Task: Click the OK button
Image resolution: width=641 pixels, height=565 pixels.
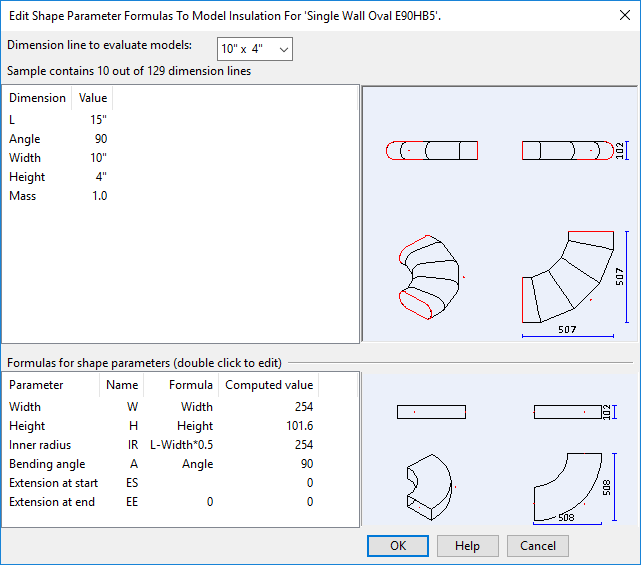Action: click(x=397, y=546)
